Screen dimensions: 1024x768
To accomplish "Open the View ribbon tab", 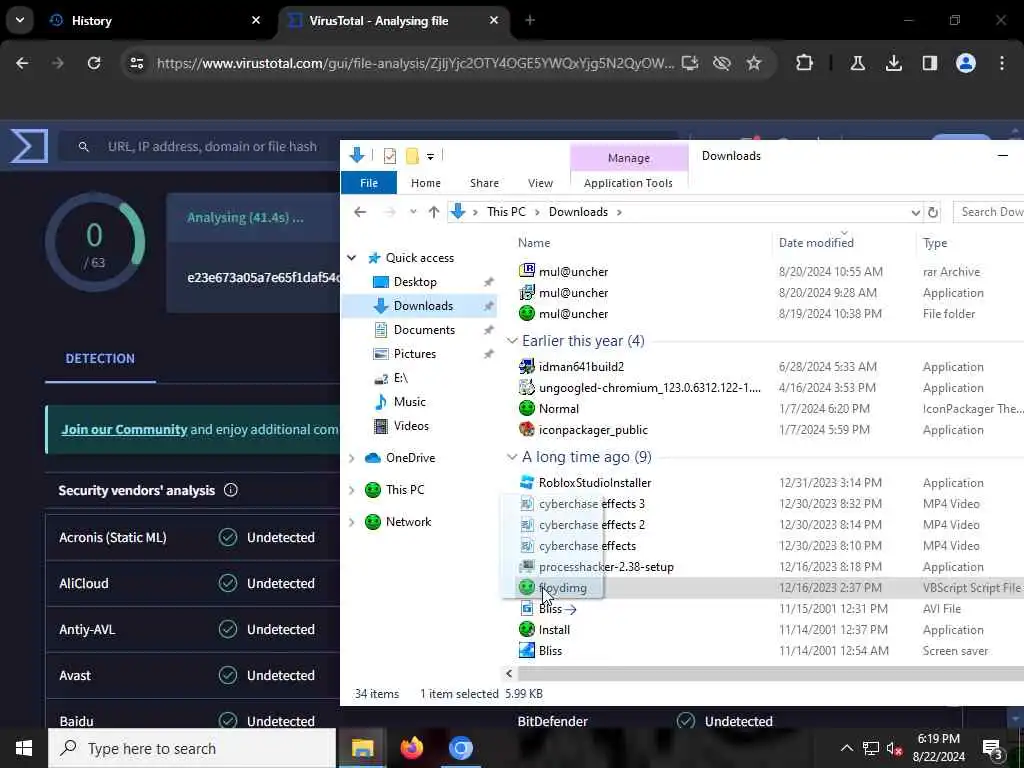I will 540,183.
